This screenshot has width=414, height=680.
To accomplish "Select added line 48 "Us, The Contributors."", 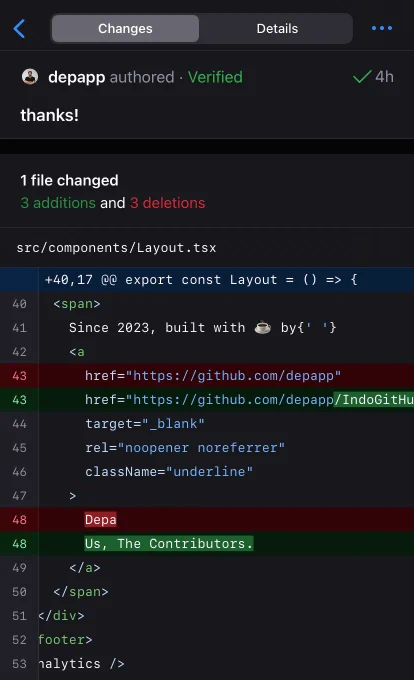I will pyautogui.click(x=207, y=543).
